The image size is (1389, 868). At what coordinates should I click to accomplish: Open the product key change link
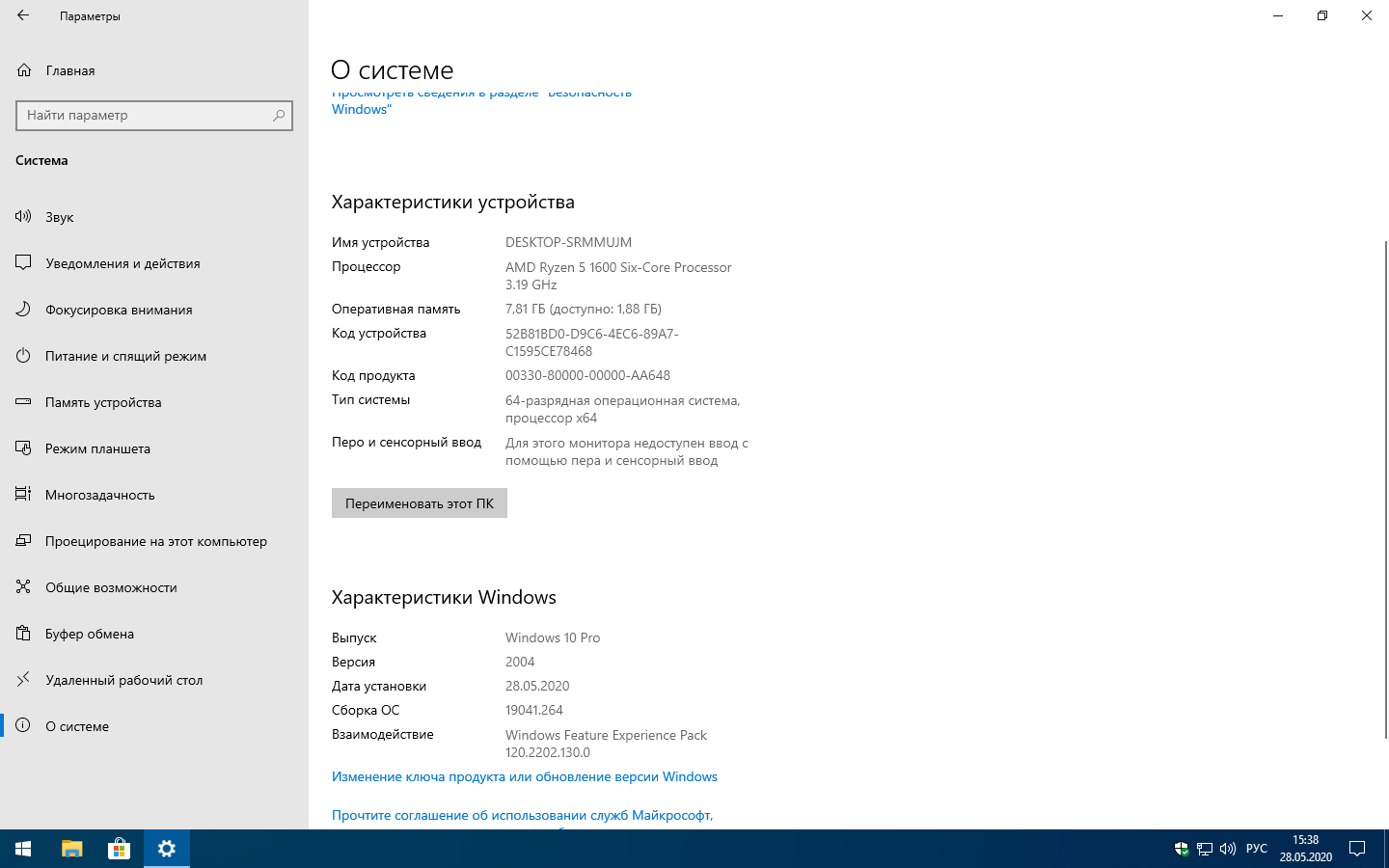click(525, 776)
